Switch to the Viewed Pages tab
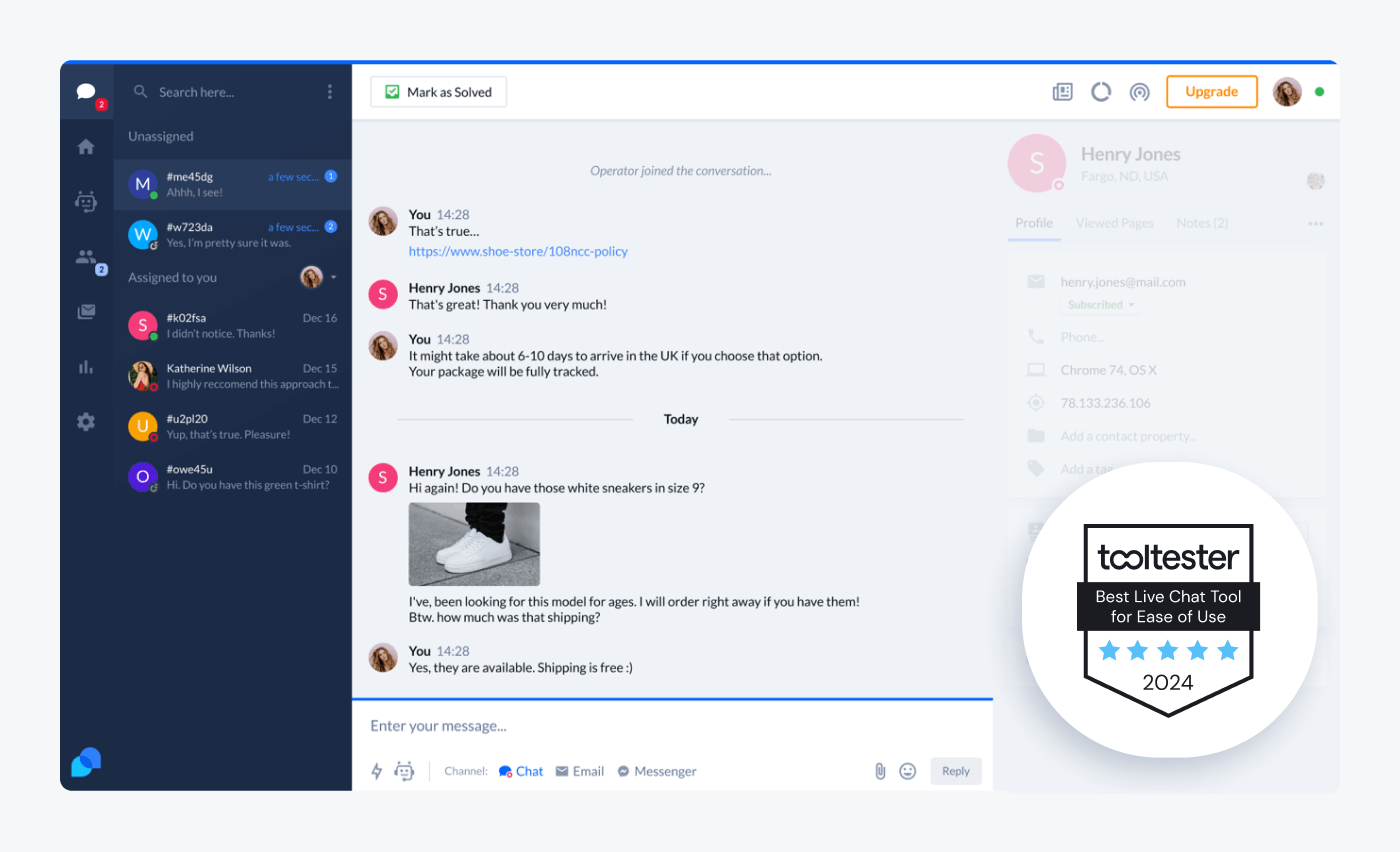The width and height of the screenshot is (1400, 852). click(1114, 223)
